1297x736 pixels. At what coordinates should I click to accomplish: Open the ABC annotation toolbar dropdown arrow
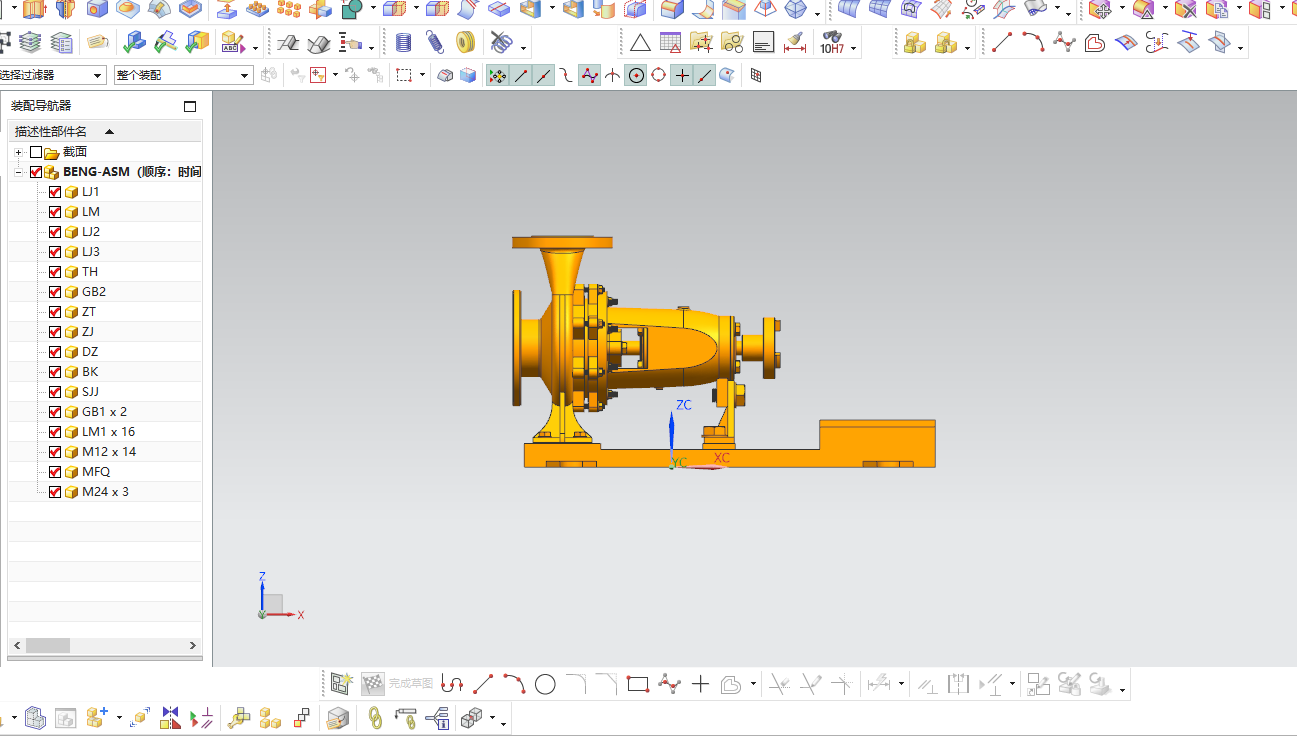pyautogui.click(x=255, y=47)
